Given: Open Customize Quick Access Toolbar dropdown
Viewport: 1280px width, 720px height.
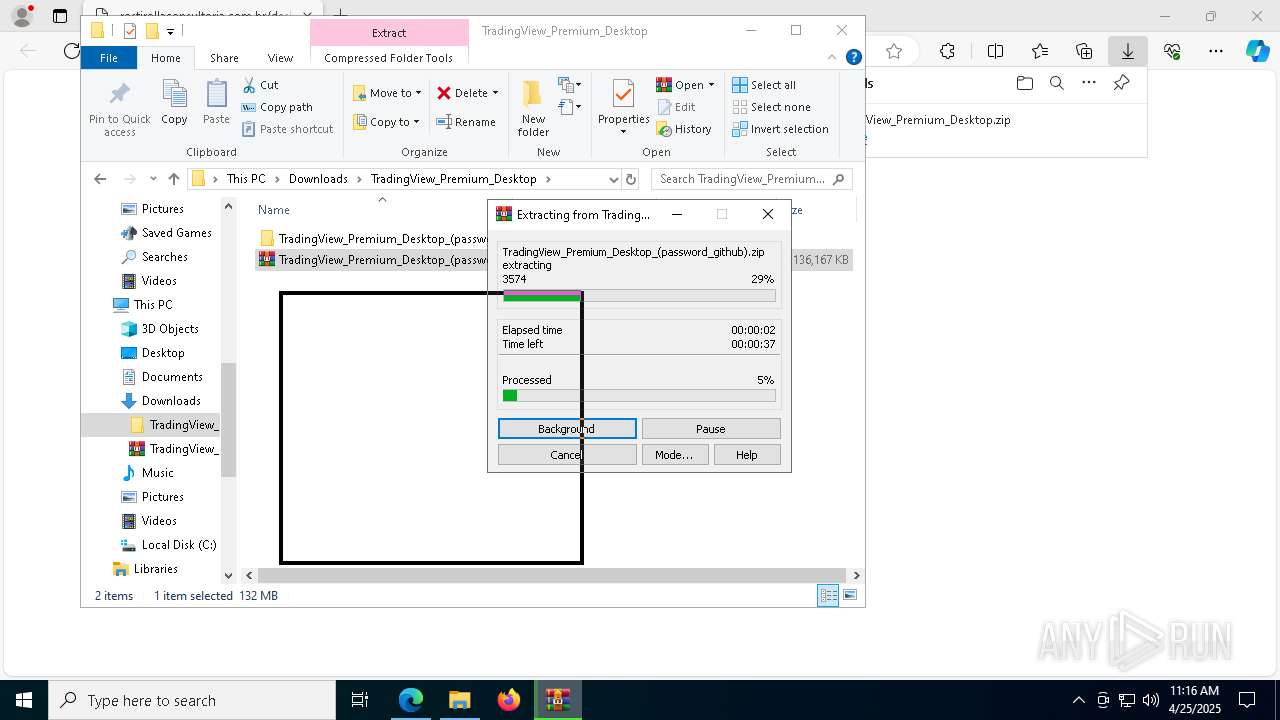Looking at the screenshot, I should coord(170,31).
